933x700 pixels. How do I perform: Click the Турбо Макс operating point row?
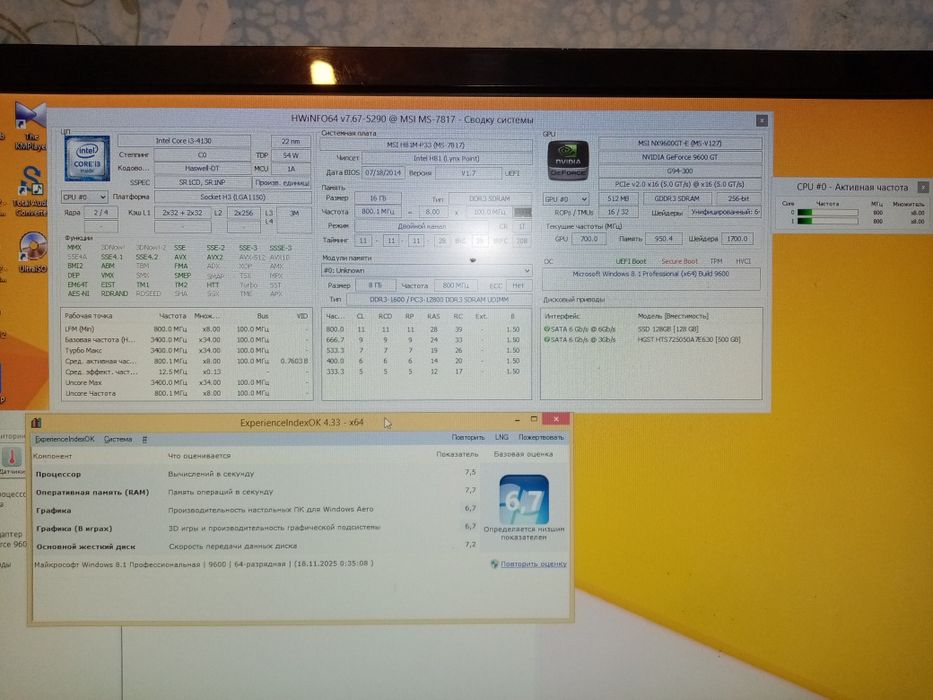187,351
